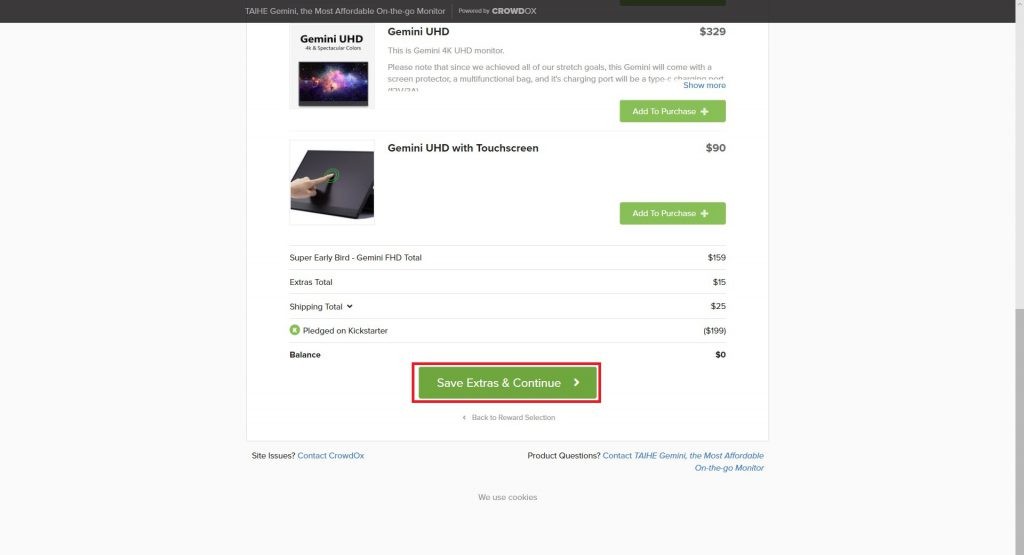1024x555 pixels.
Task: Click the TAIHE Gemini project title in header
Action: [345, 11]
